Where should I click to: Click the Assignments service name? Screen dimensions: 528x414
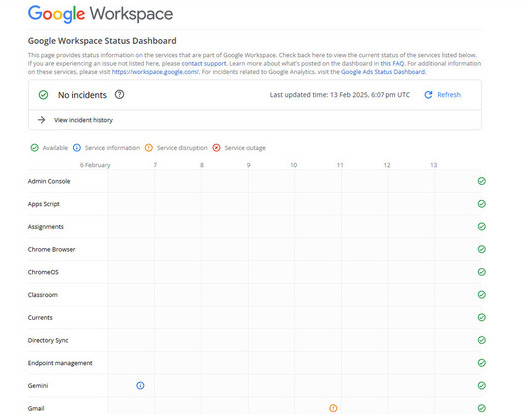click(45, 227)
